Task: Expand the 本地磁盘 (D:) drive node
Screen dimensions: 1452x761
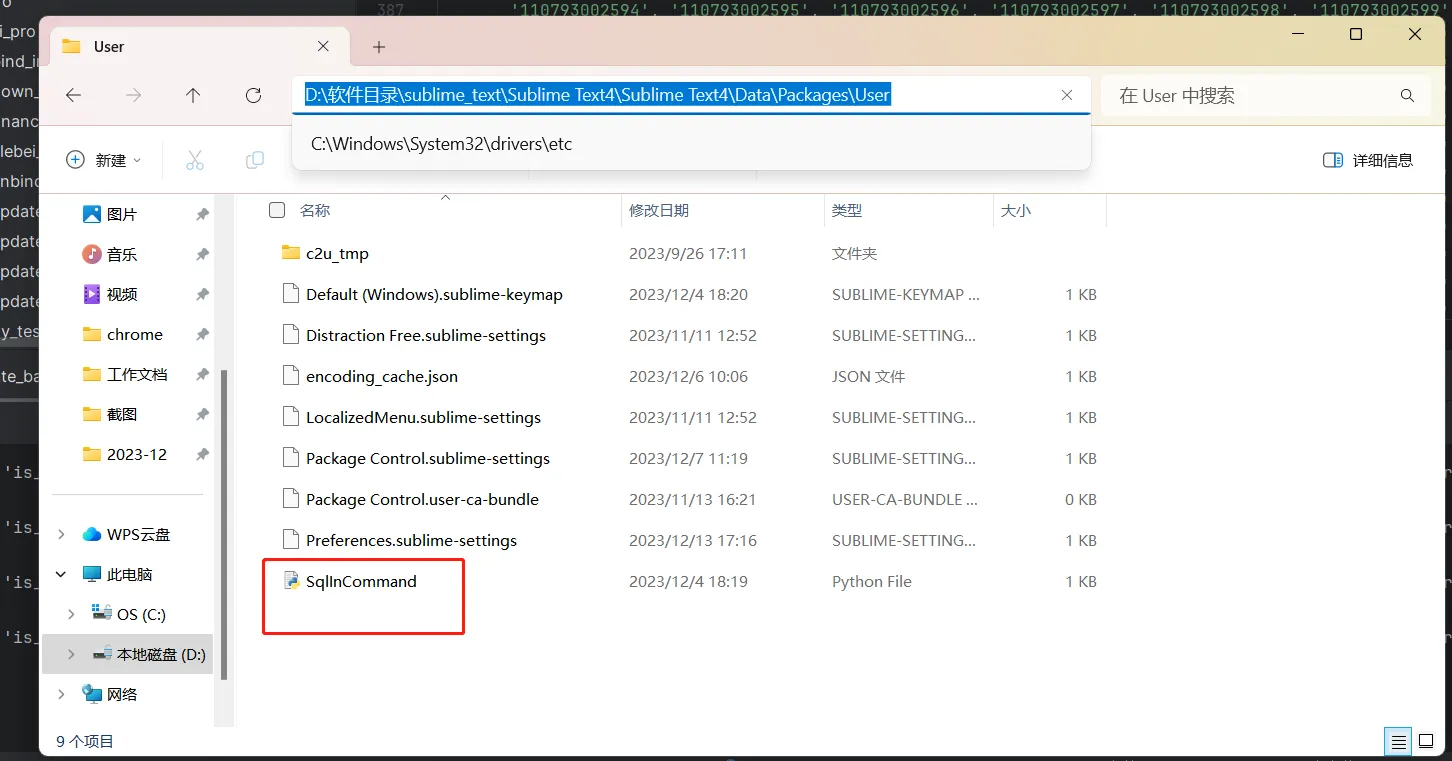Action: [x=69, y=653]
